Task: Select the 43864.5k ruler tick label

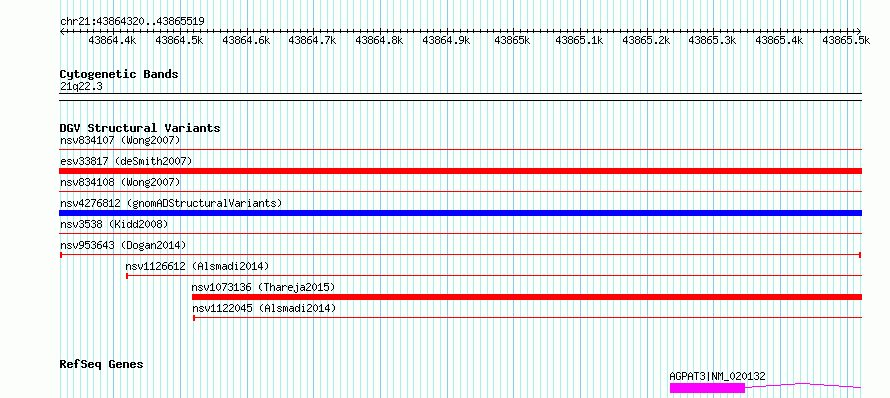Action: tap(179, 40)
